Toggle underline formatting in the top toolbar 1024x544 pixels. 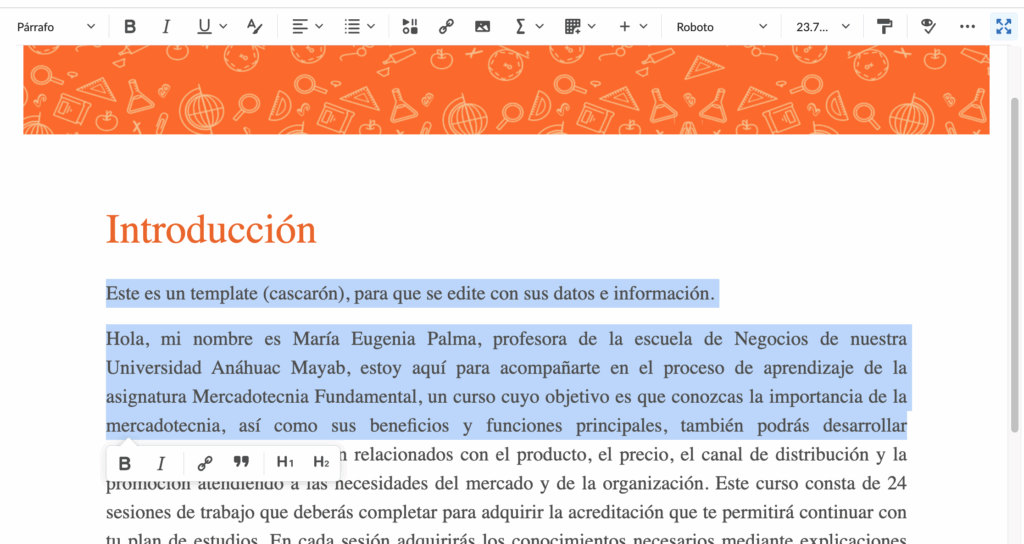[205, 27]
